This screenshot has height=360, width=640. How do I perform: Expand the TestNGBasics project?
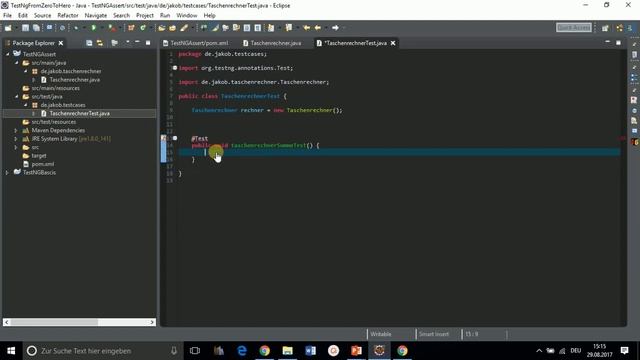point(7,173)
